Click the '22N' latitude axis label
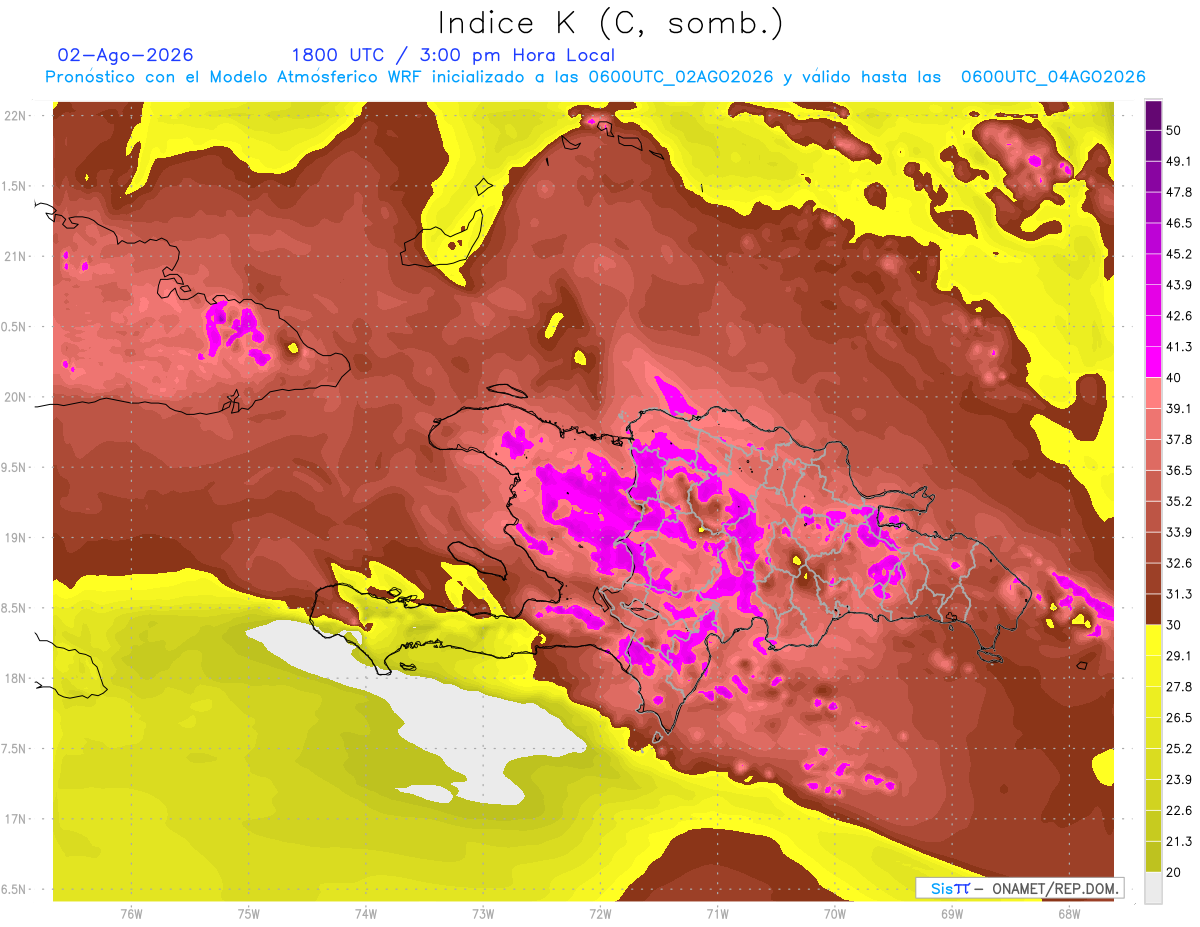The height and width of the screenshot is (927, 1200). click(16, 115)
